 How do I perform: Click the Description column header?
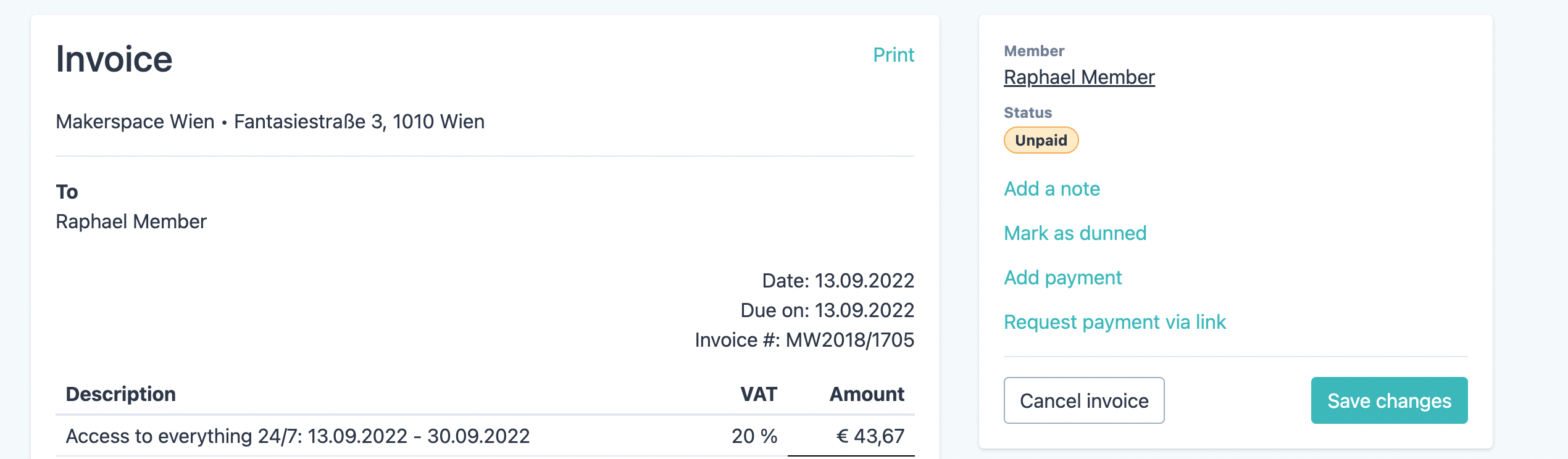click(121, 394)
